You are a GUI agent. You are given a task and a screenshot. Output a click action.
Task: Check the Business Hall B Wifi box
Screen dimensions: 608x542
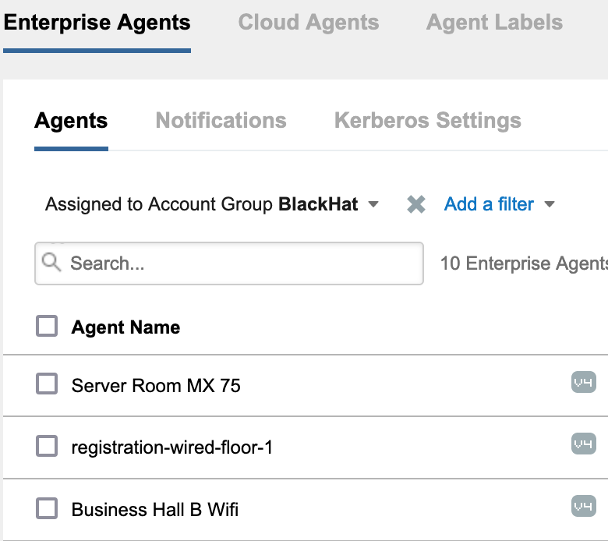tap(47, 508)
